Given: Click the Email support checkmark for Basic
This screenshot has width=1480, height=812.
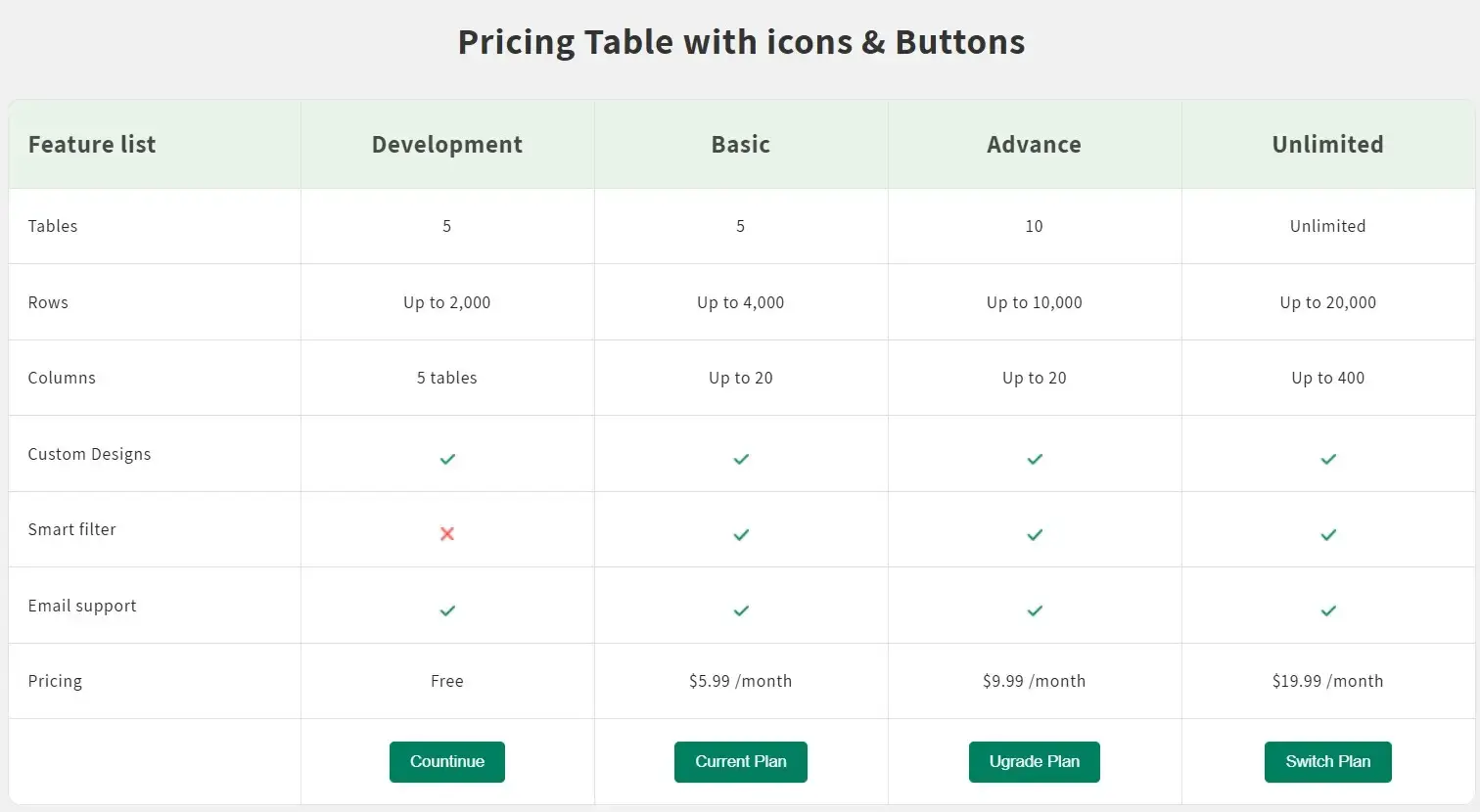Looking at the screenshot, I should [x=741, y=610].
